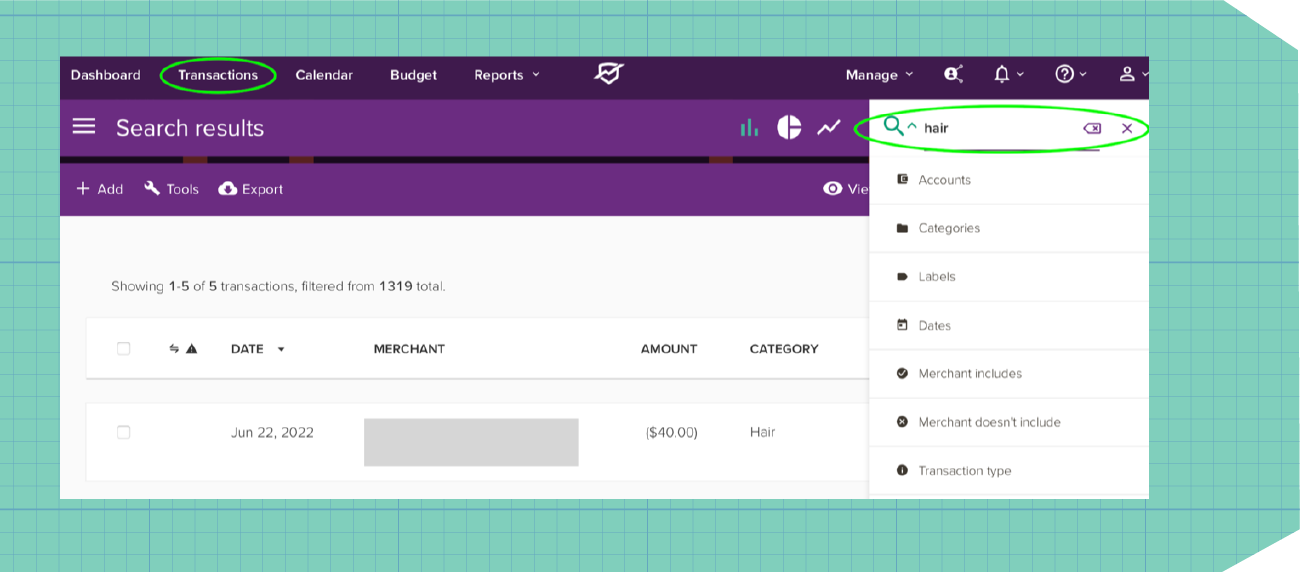Open the hamburger sidebar menu

click(x=84, y=127)
